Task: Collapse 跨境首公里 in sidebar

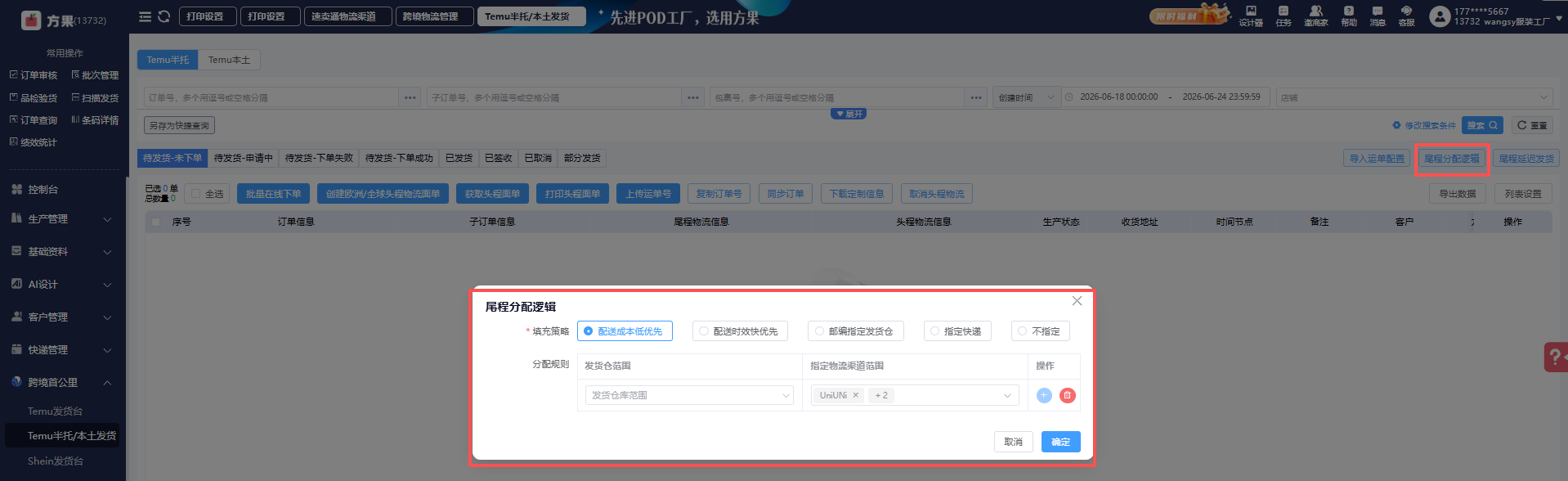Action: [61, 383]
